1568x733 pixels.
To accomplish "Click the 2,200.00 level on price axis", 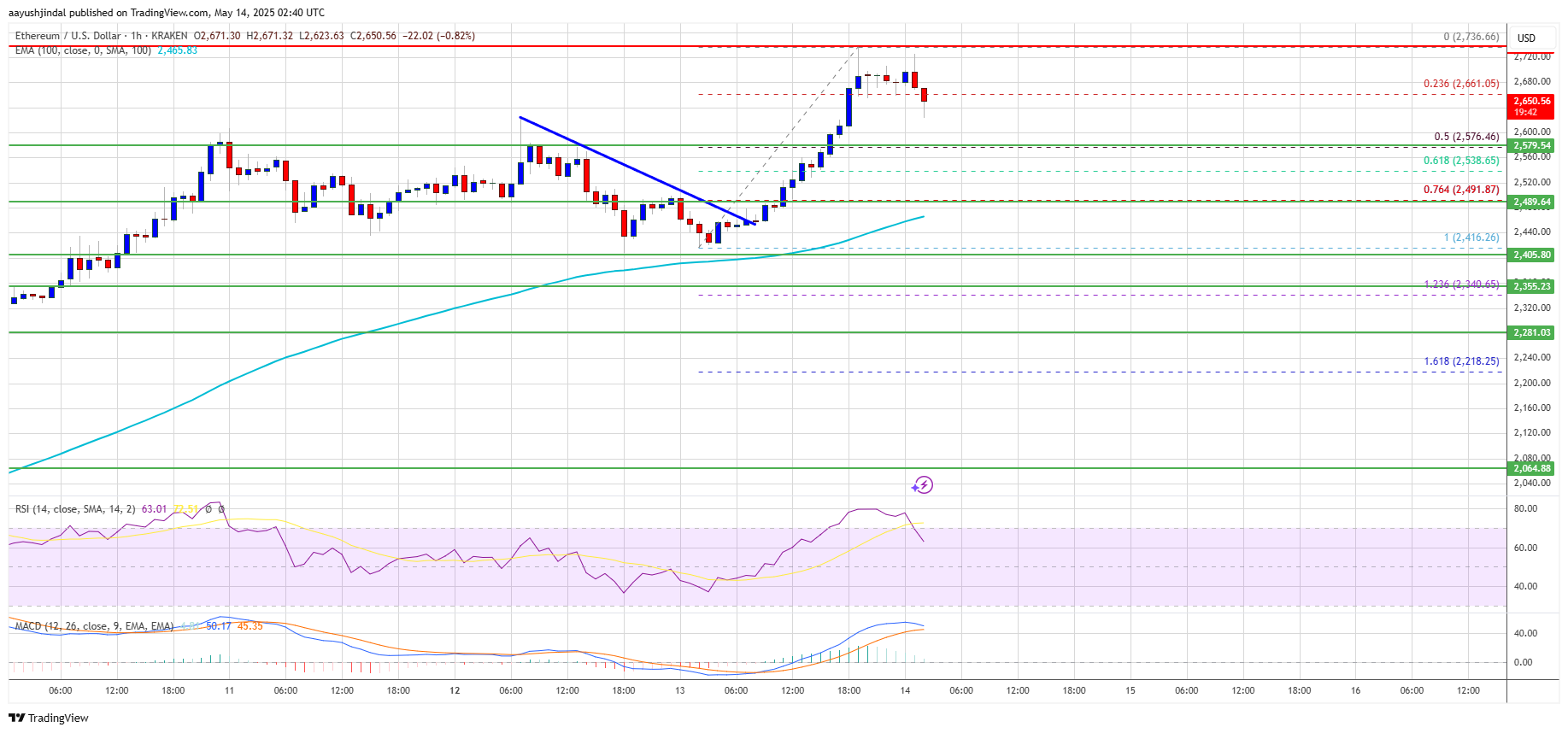I will [1531, 383].
